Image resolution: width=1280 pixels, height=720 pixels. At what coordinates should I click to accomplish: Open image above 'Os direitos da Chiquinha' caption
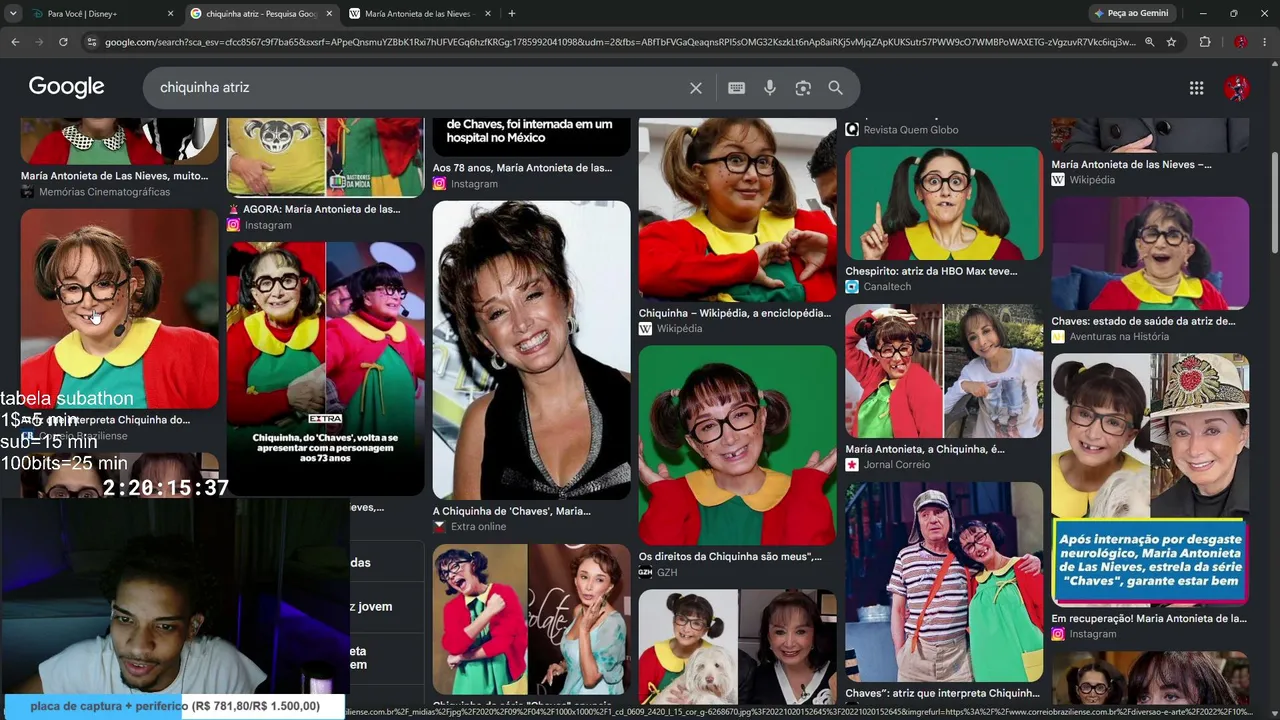click(738, 445)
